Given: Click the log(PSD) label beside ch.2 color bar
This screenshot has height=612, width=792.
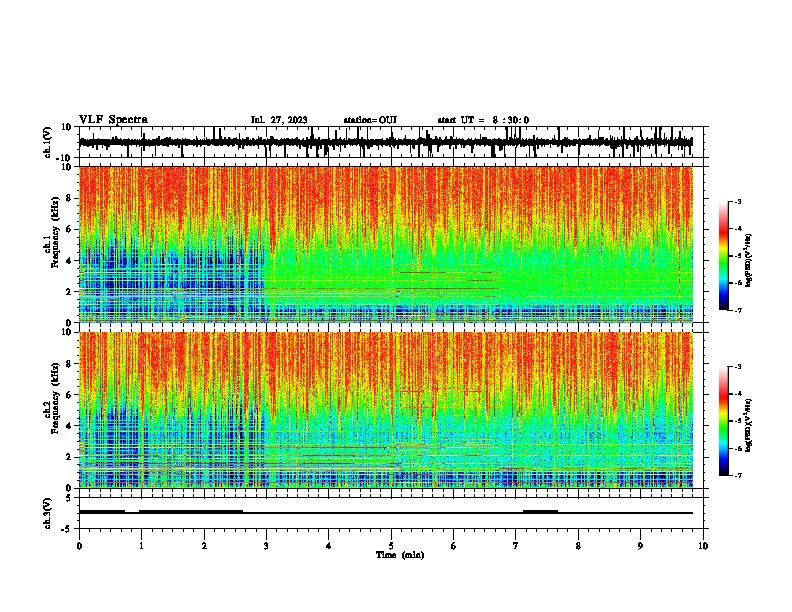Looking at the screenshot, I should click(x=749, y=425).
